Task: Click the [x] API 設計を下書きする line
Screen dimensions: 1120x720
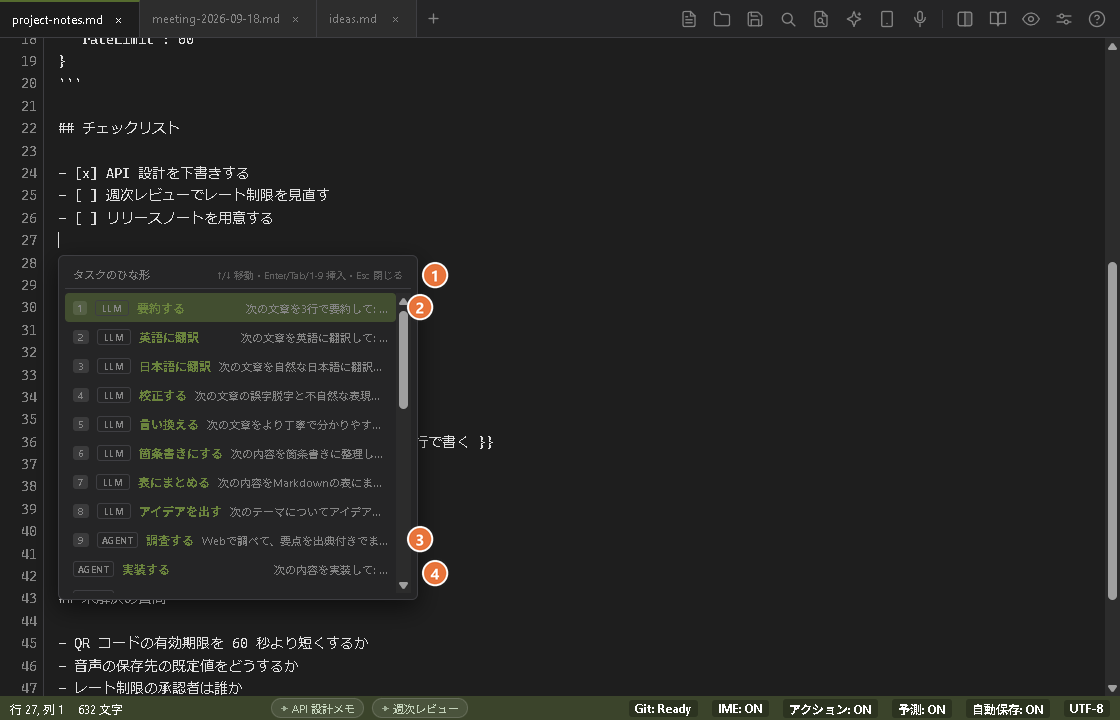Action: [x=154, y=173]
